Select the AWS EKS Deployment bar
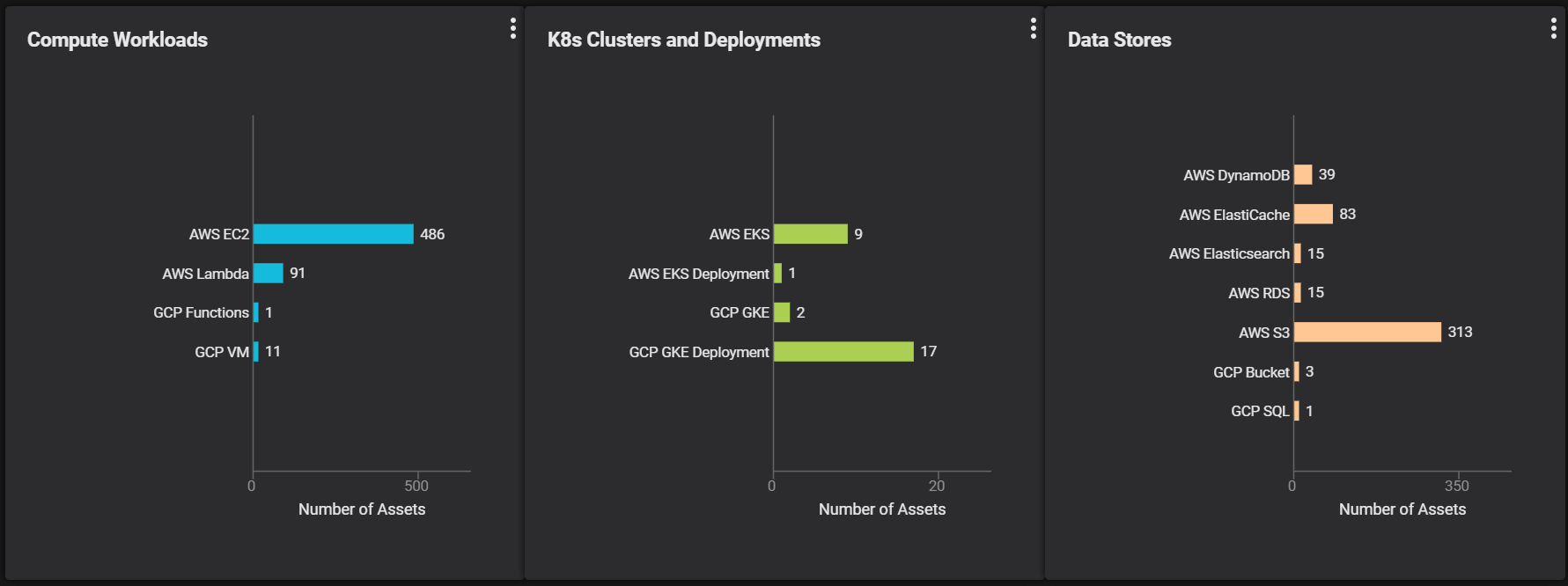 (777, 274)
